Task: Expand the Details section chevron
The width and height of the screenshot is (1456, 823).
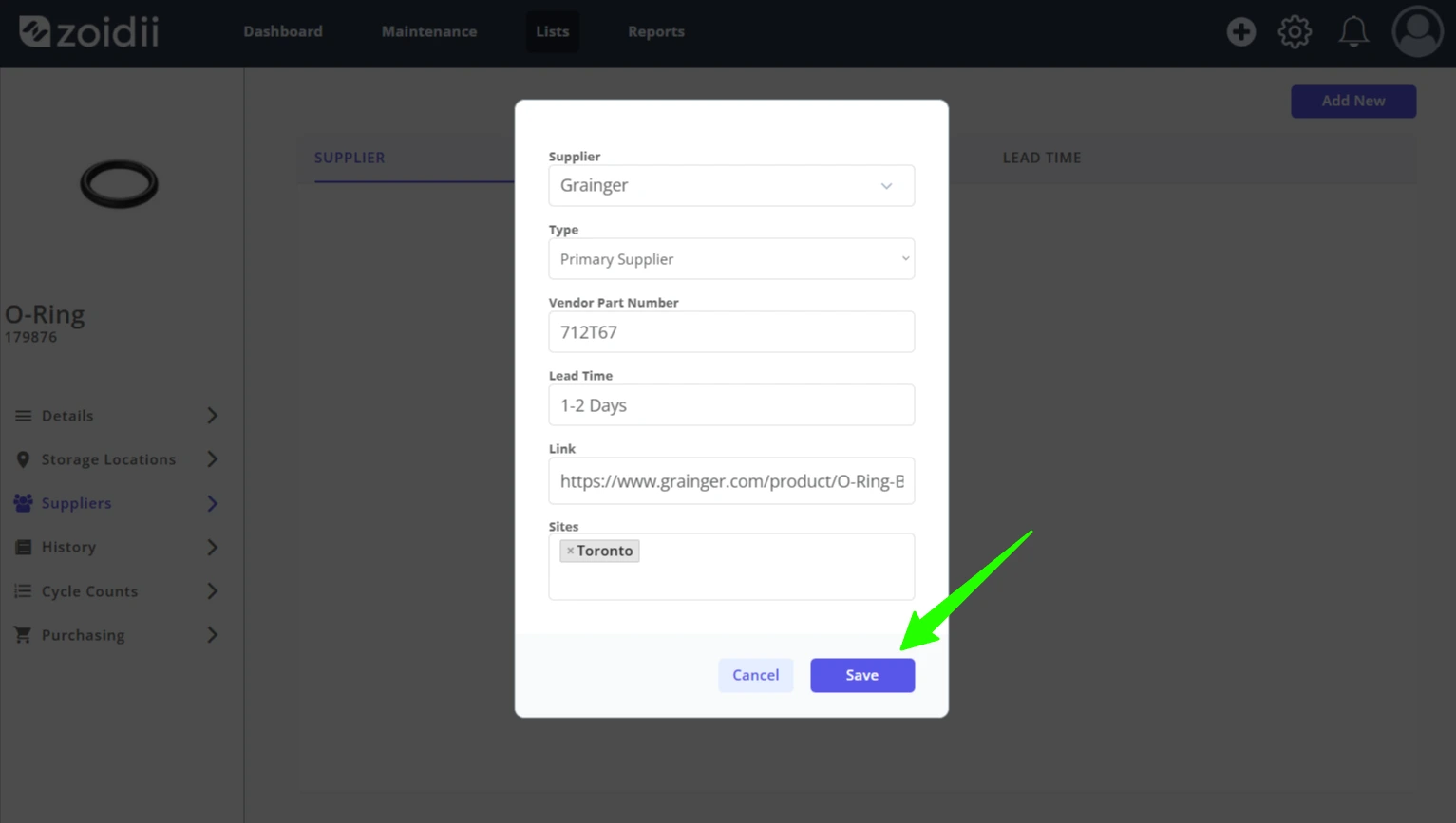Action: [212, 416]
